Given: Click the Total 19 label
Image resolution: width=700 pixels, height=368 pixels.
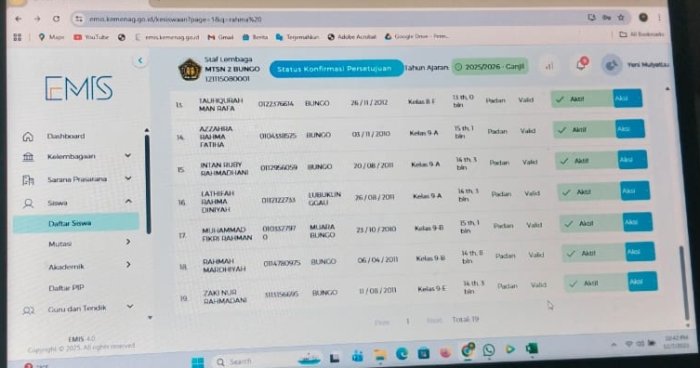Looking at the screenshot, I should click(x=465, y=320).
